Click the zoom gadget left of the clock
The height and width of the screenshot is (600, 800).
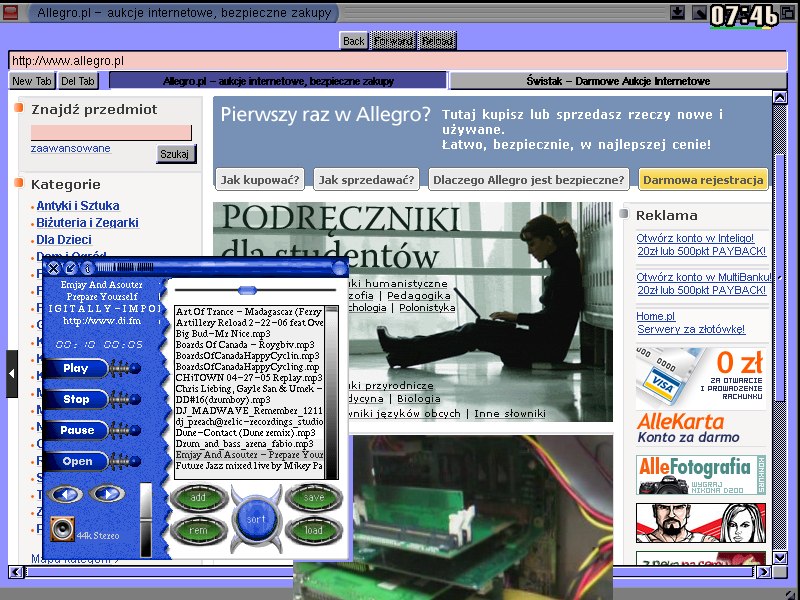pos(699,12)
